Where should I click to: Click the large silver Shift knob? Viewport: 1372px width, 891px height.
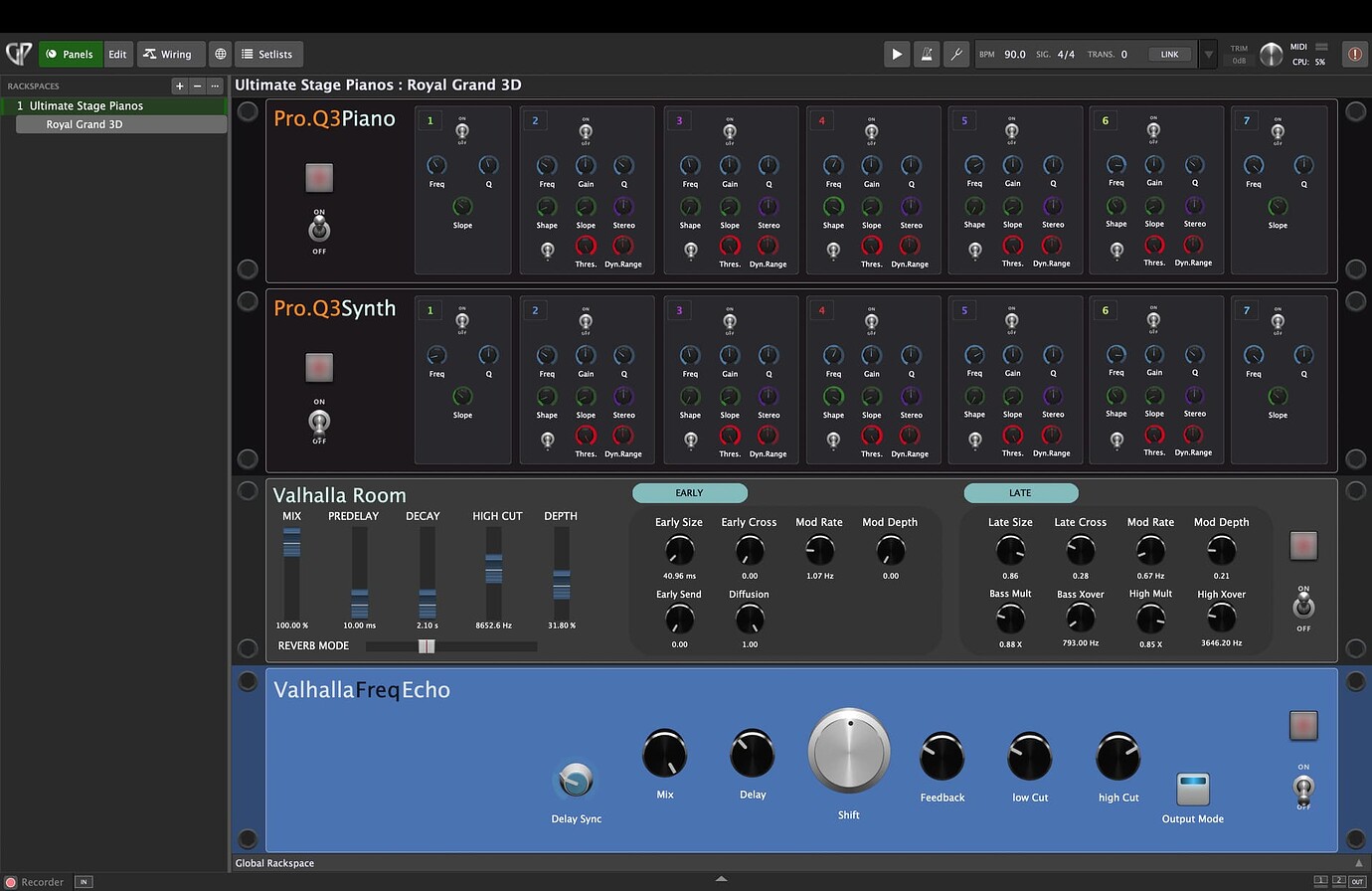(x=849, y=751)
